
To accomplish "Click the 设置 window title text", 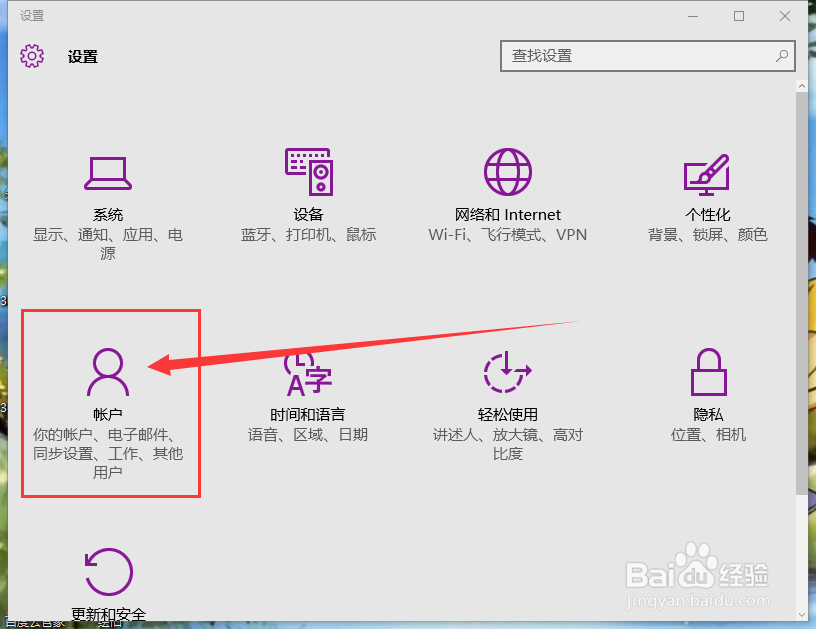I will [30, 15].
